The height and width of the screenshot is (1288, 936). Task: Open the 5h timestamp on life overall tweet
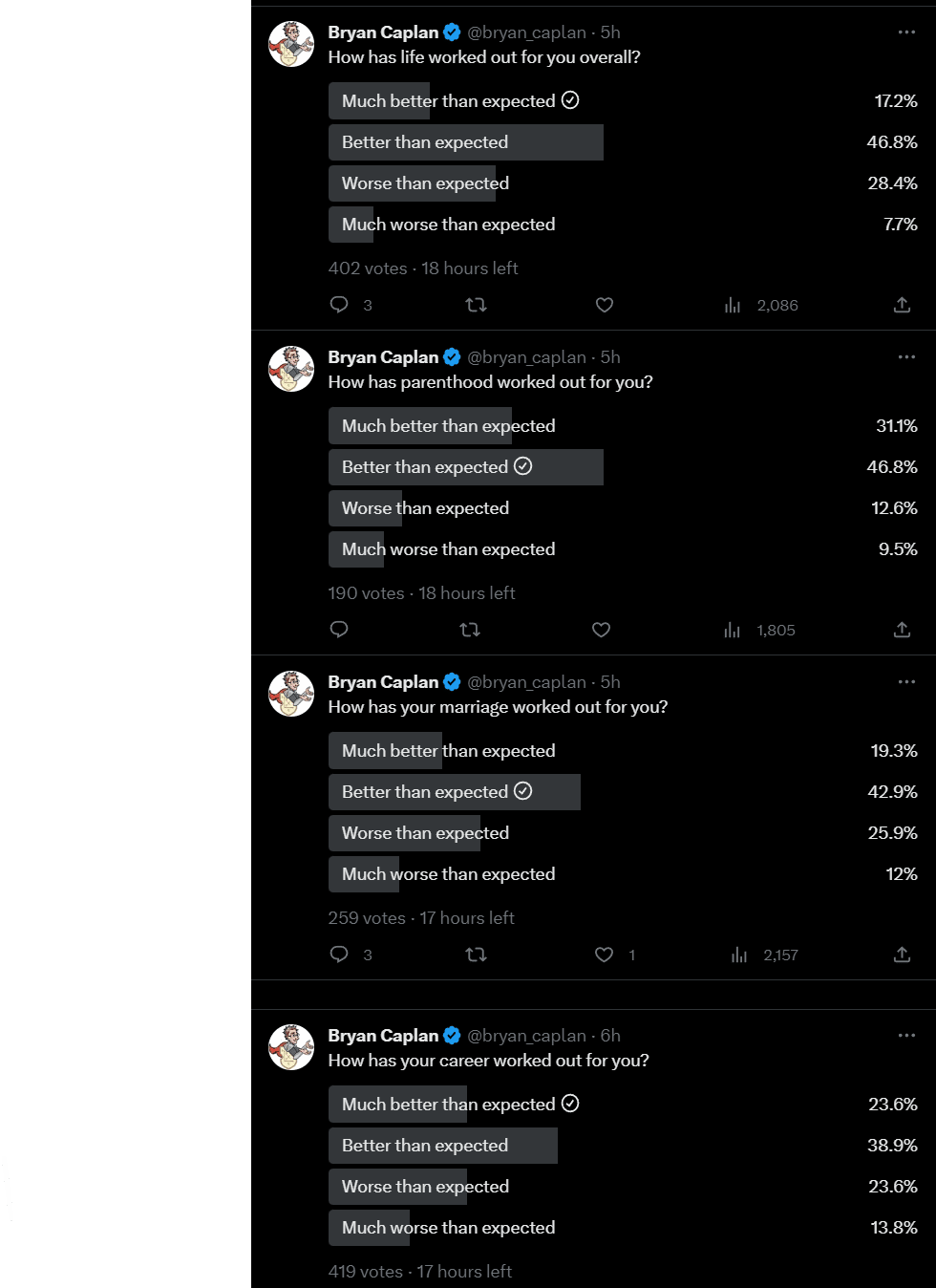tap(610, 32)
